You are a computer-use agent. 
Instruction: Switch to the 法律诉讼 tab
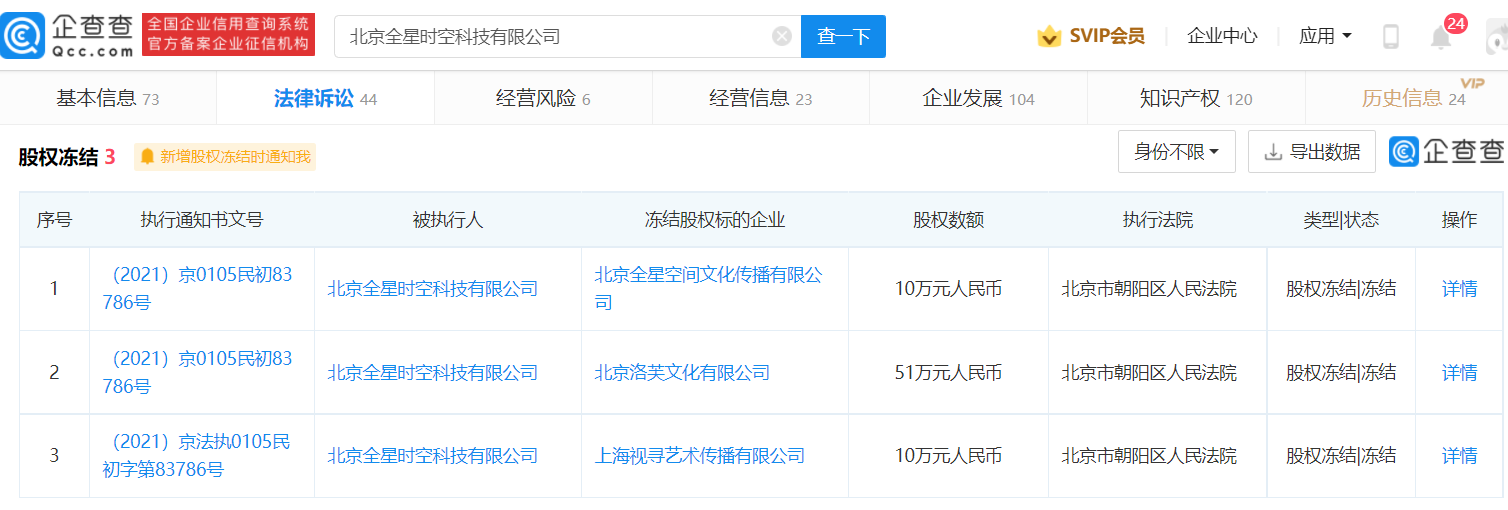click(x=325, y=98)
